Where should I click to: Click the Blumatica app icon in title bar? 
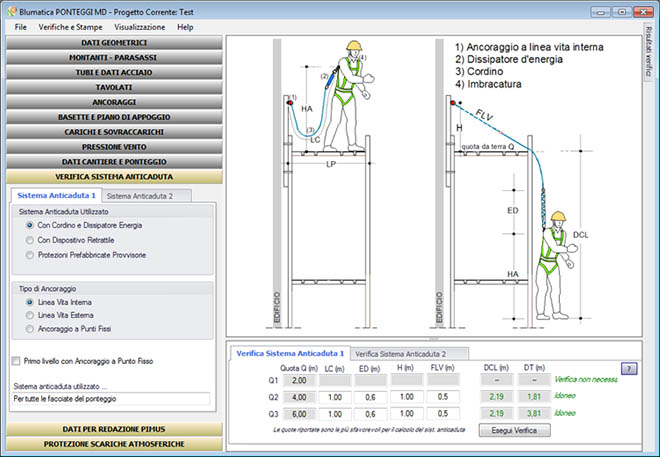pos(12,10)
